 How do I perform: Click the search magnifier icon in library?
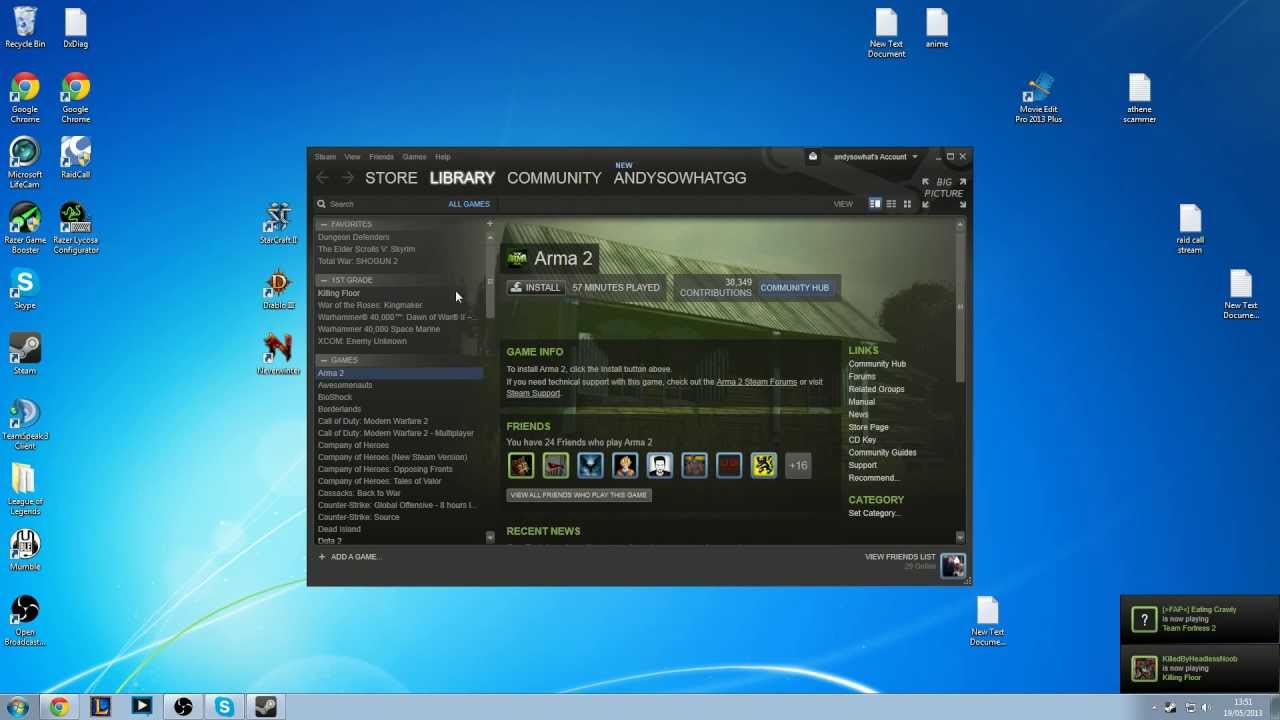(x=322, y=204)
